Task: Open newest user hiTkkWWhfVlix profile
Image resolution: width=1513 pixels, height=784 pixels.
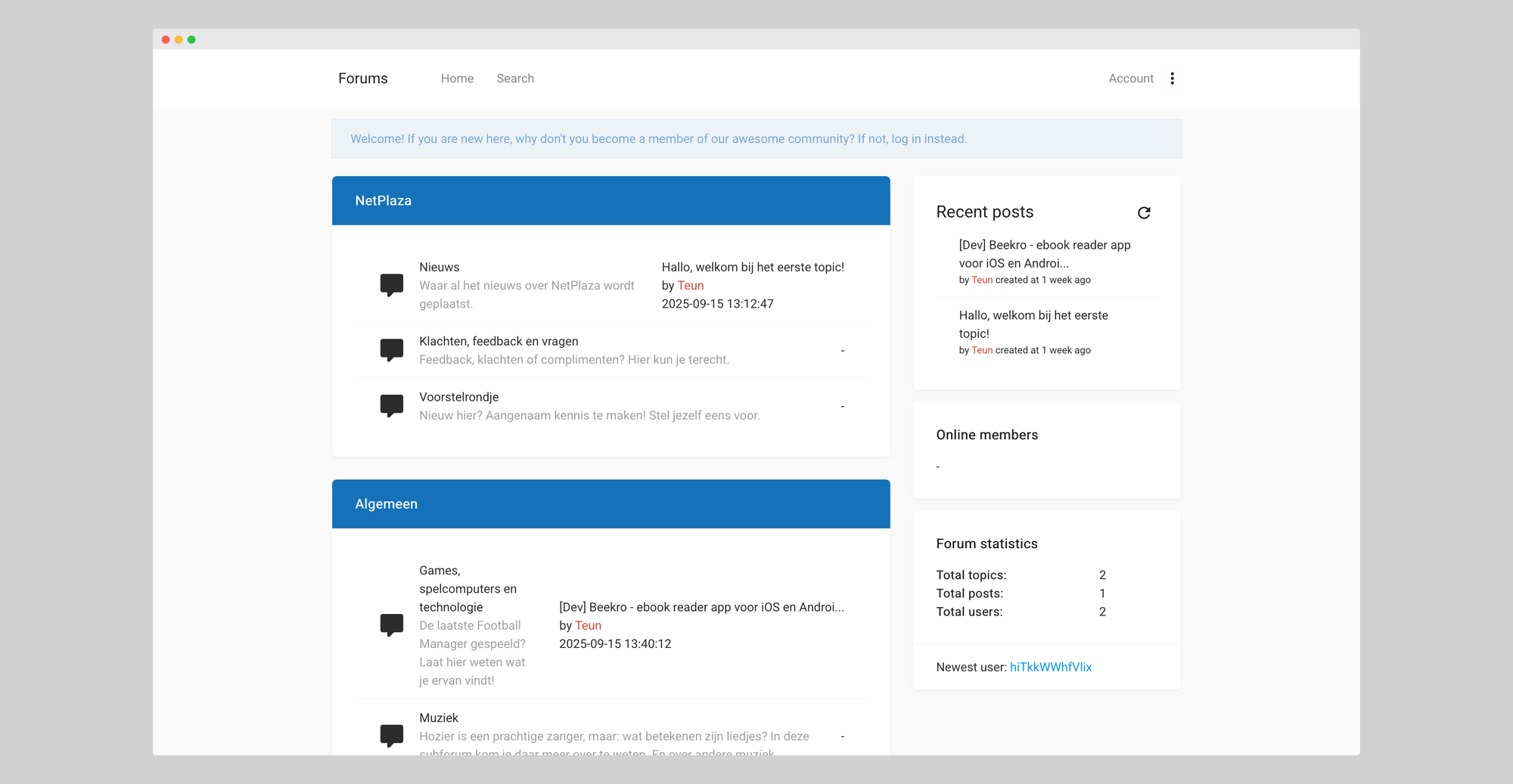Action: click(x=1050, y=667)
